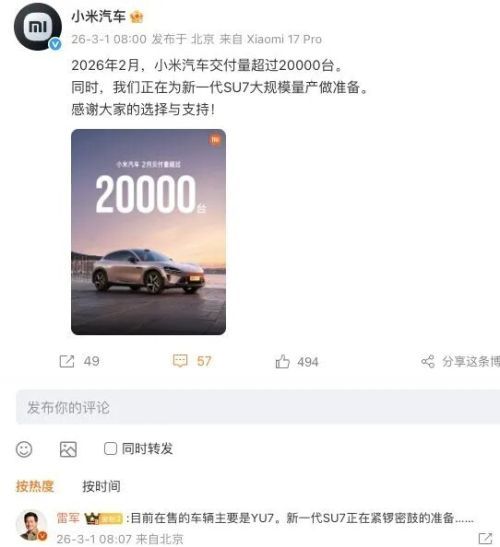Image resolution: width=500 pixels, height=547 pixels.
Task: Open comments via the speech bubble icon
Action: coord(180,361)
